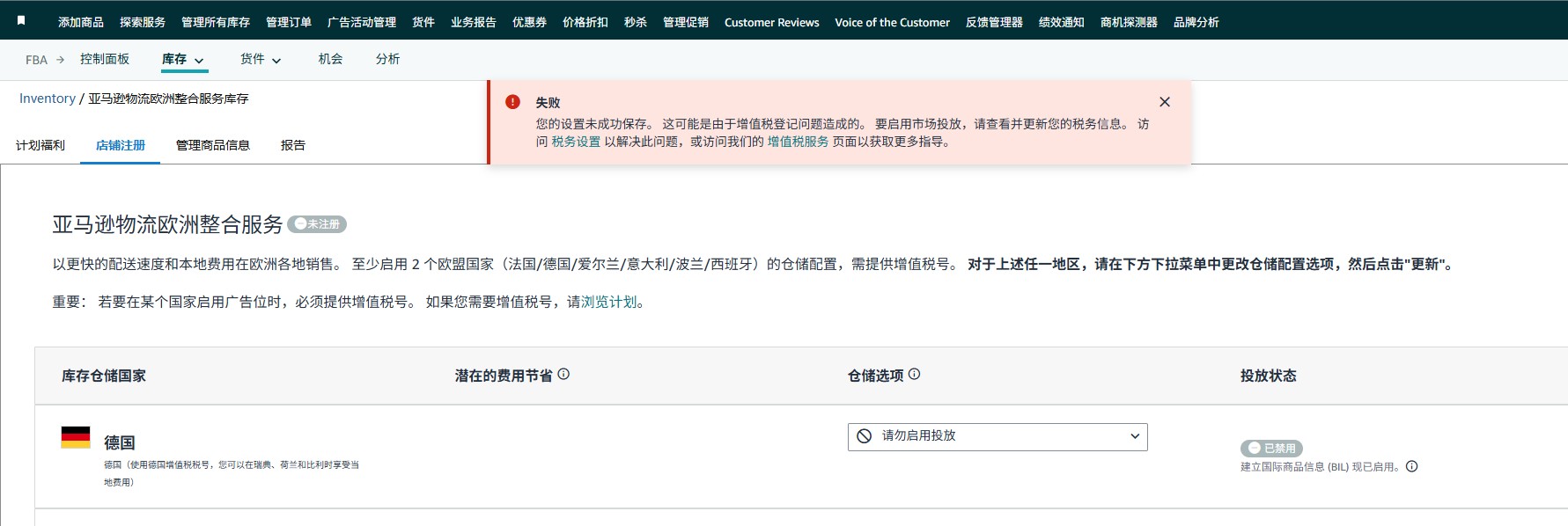Open the 报告 tab

click(292, 145)
